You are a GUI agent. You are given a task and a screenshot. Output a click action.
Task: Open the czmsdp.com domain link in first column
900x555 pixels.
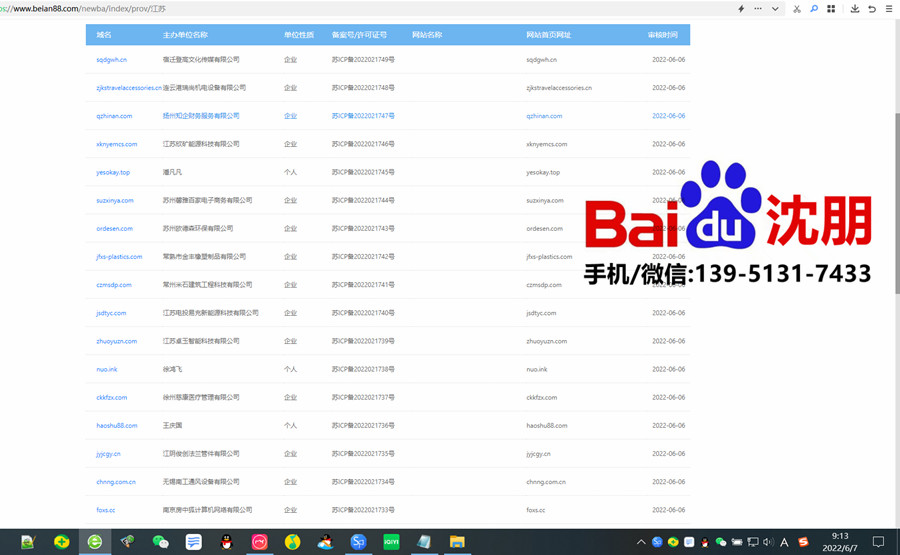click(114, 285)
